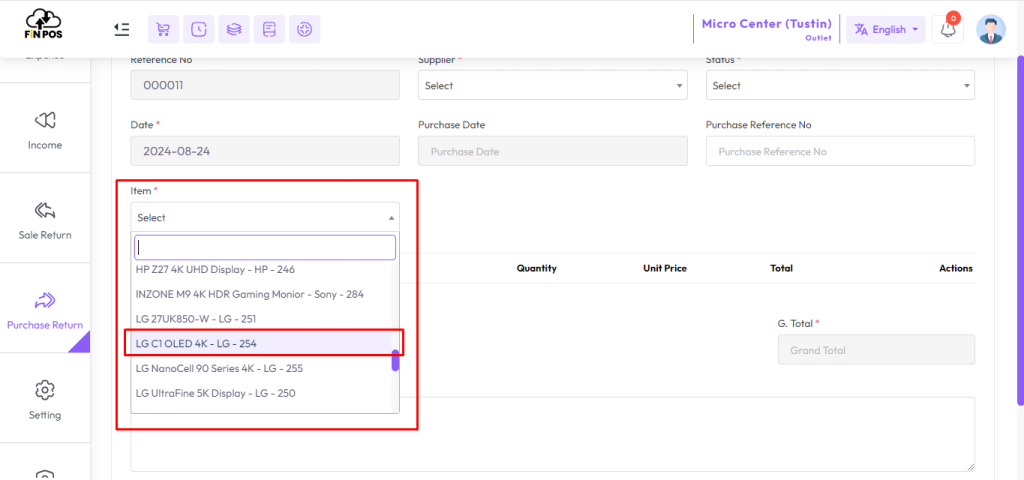Click the Sale Return arrows icon

click(45, 210)
